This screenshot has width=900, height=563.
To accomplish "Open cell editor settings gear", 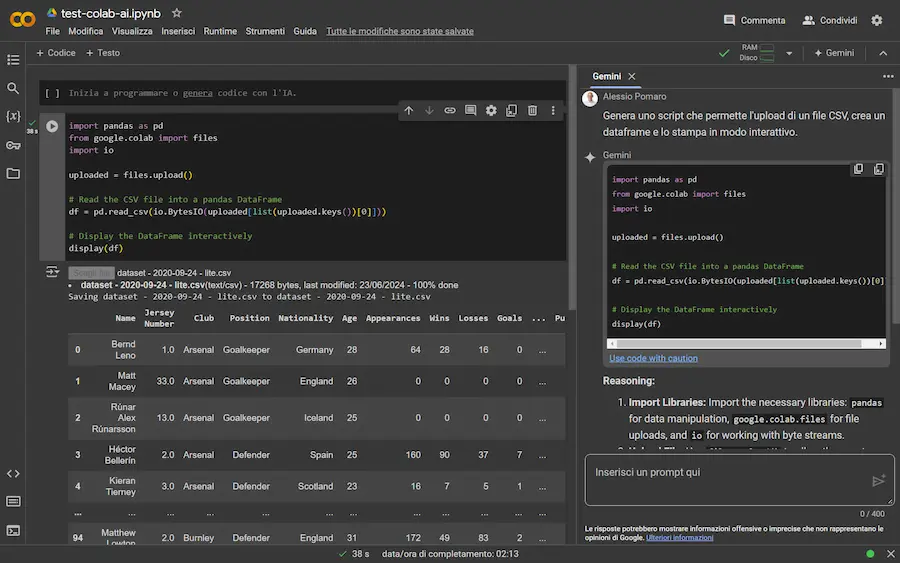I will click(491, 110).
